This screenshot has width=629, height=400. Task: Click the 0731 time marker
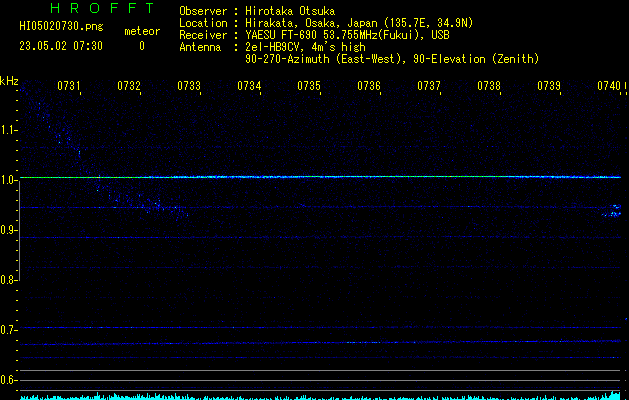pos(69,86)
